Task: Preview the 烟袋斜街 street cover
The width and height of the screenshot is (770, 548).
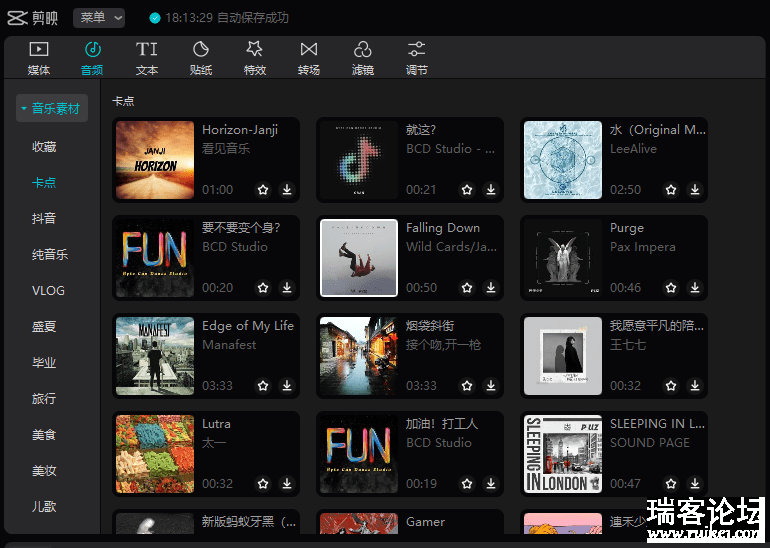Action: 359,356
